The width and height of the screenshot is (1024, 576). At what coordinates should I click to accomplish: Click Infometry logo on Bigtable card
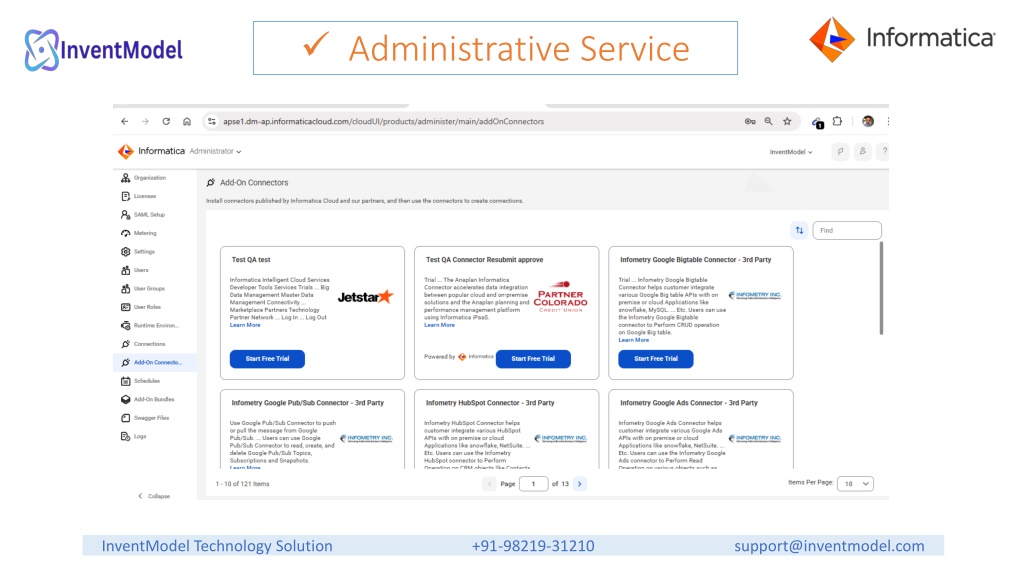(x=755, y=295)
